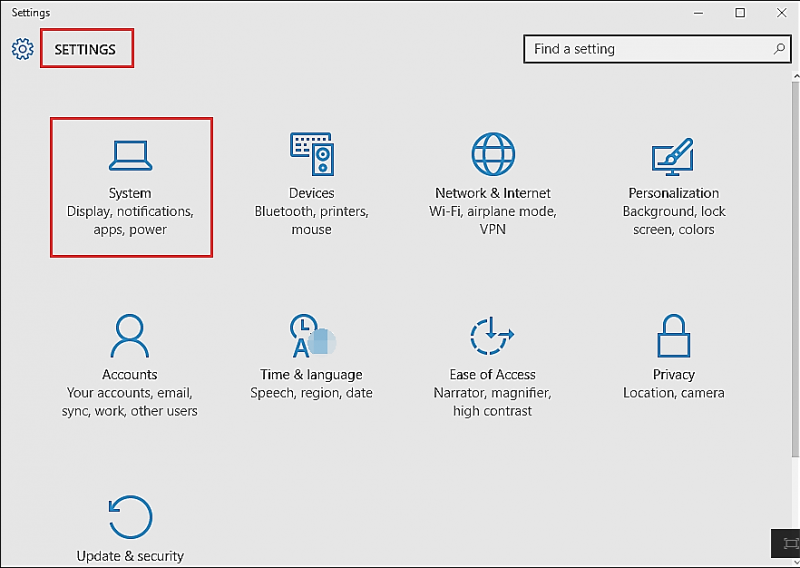Click 'Location, camera' description

pos(673,392)
